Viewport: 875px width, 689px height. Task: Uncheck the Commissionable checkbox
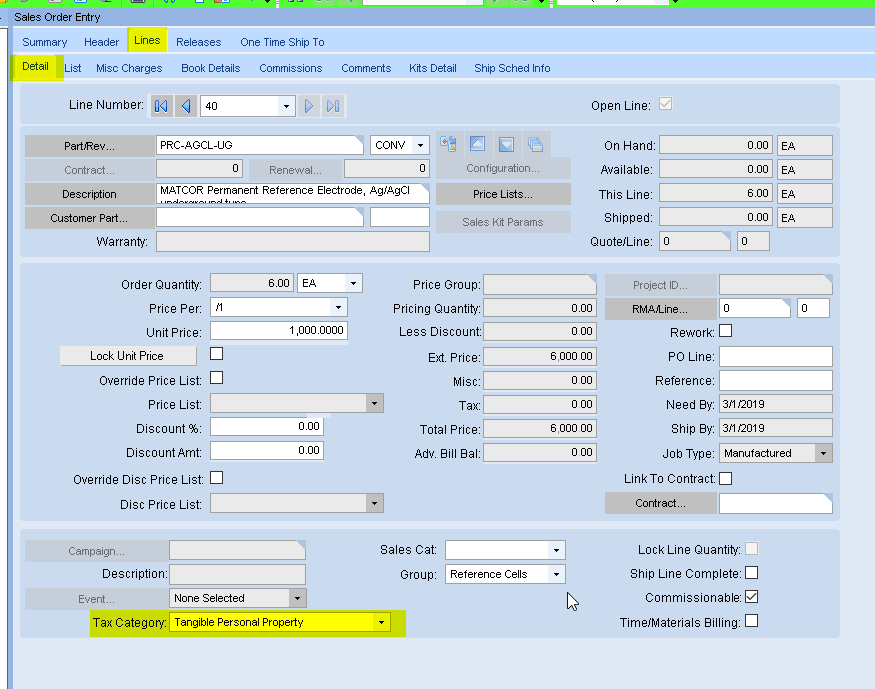pos(752,597)
